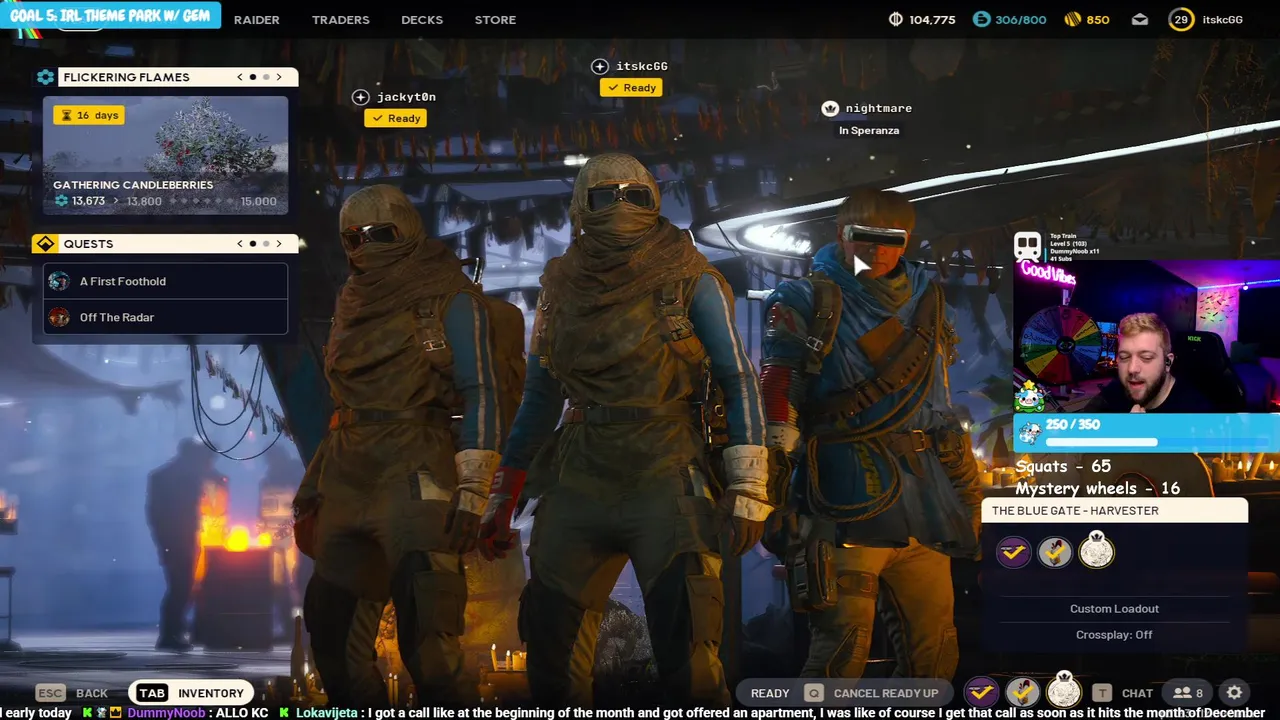Go to previous Flickering Flames page arrow

pos(240,77)
